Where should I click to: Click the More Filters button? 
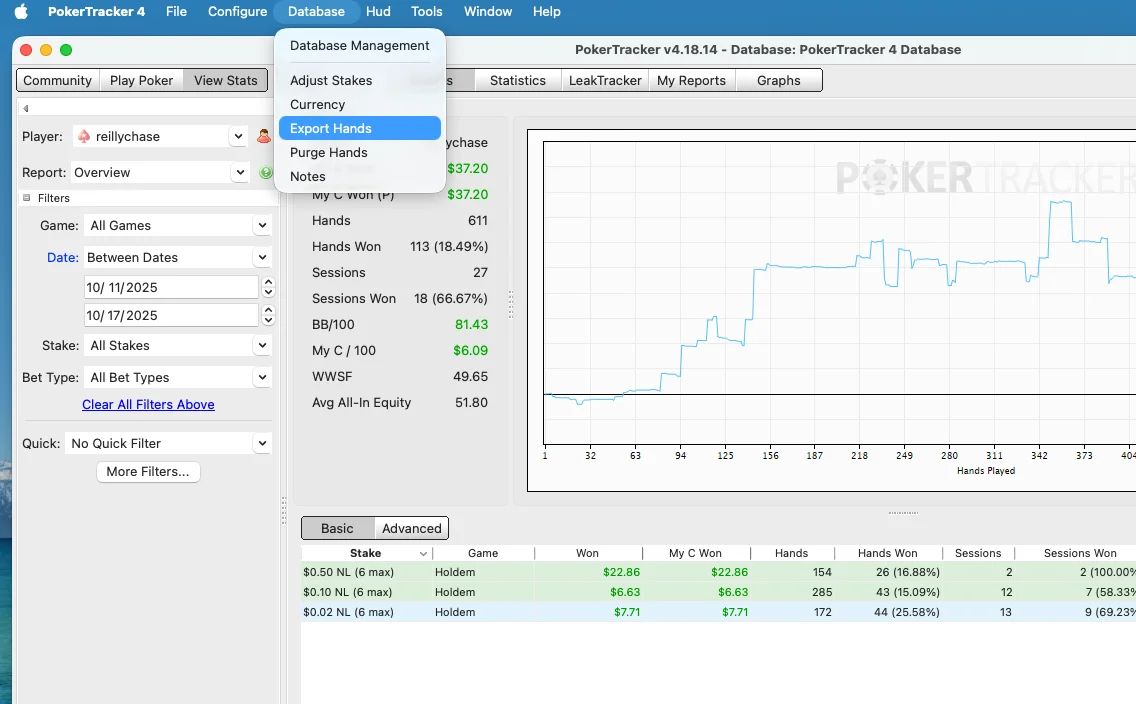coord(148,471)
